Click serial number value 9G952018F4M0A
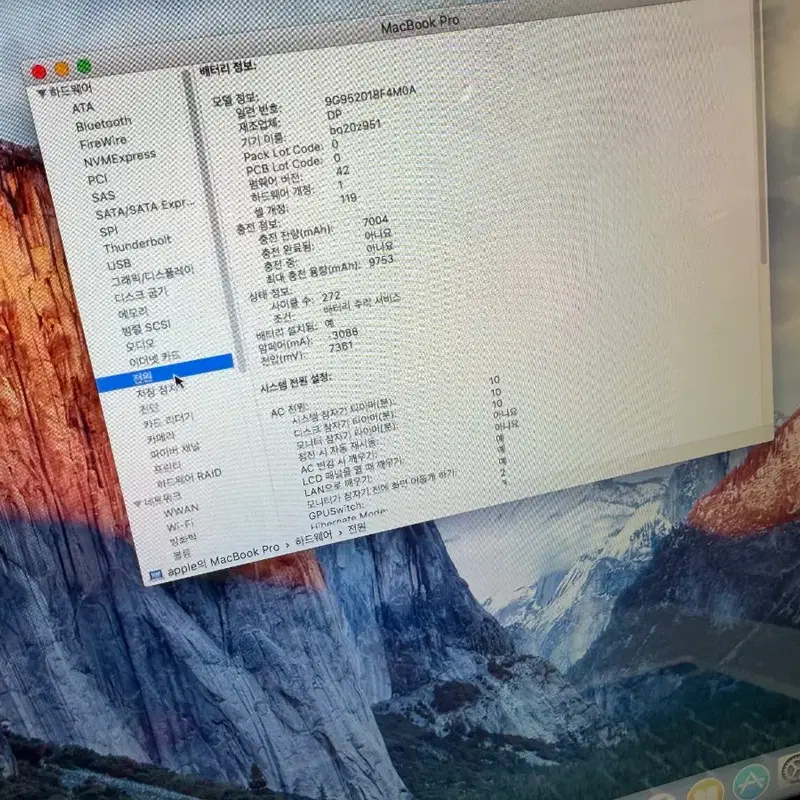This screenshot has height=800, width=800. click(370, 95)
